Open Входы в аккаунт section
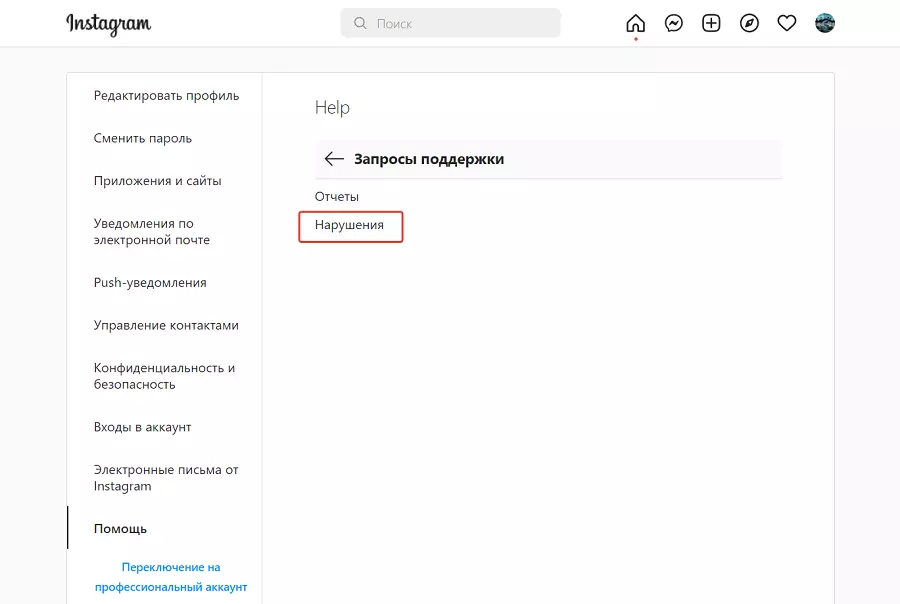The image size is (900, 604). pyautogui.click(x=142, y=427)
